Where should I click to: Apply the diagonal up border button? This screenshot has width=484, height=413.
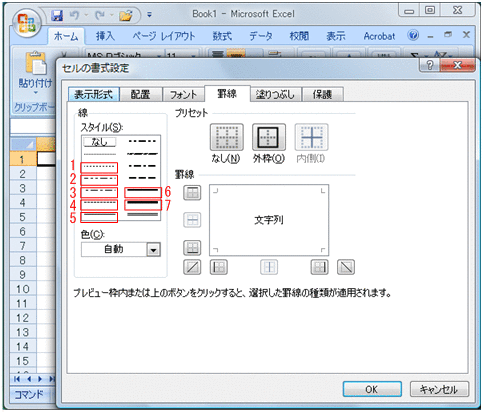(192, 267)
